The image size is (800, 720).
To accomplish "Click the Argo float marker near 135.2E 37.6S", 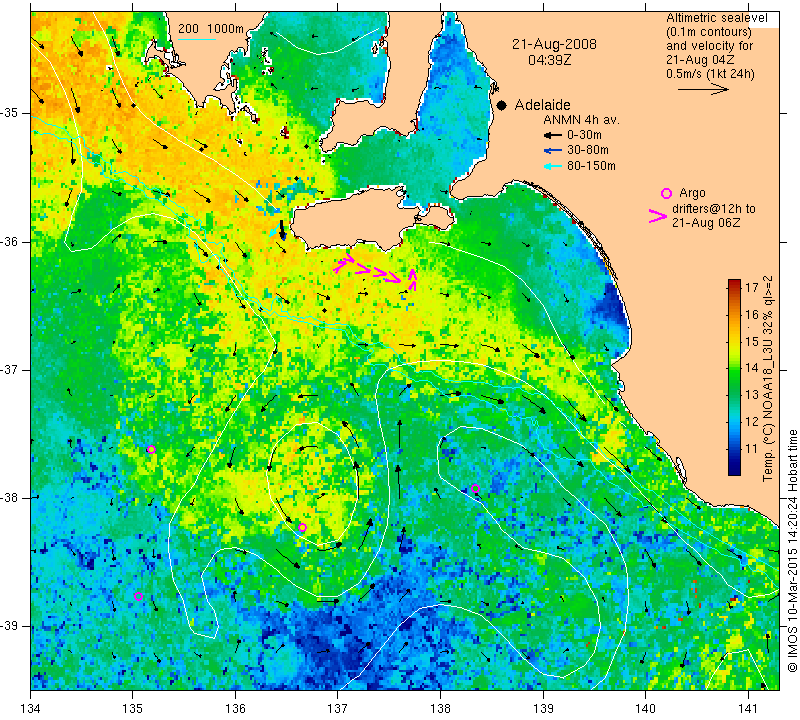I will (152, 450).
